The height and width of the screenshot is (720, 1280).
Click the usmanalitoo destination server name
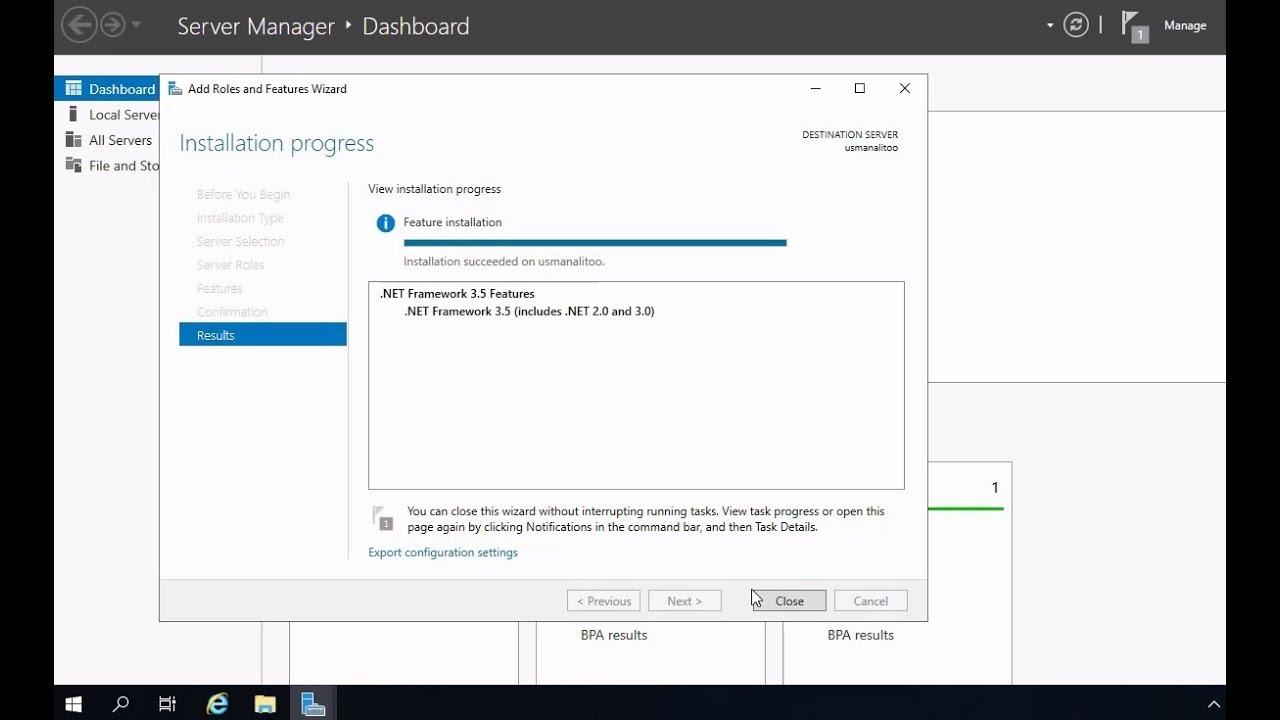871,148
